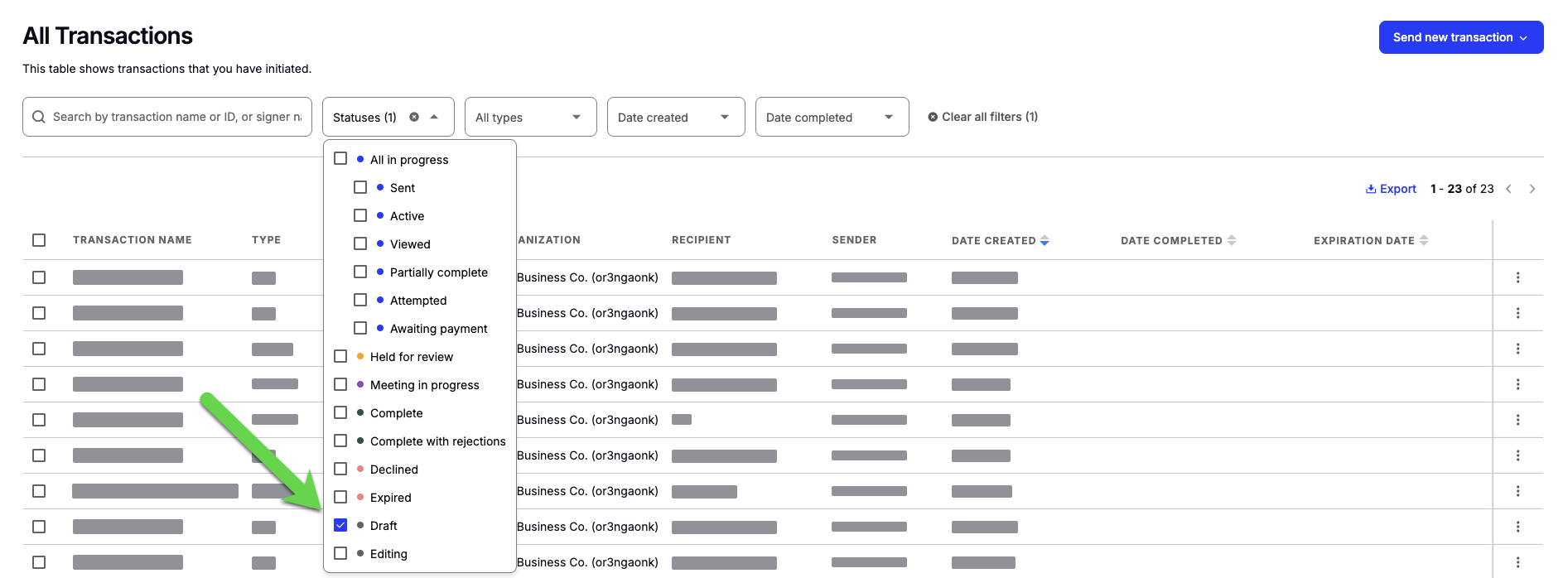
Task: Click Business Co. organization in first row
Action: click(x=587, y=277)
